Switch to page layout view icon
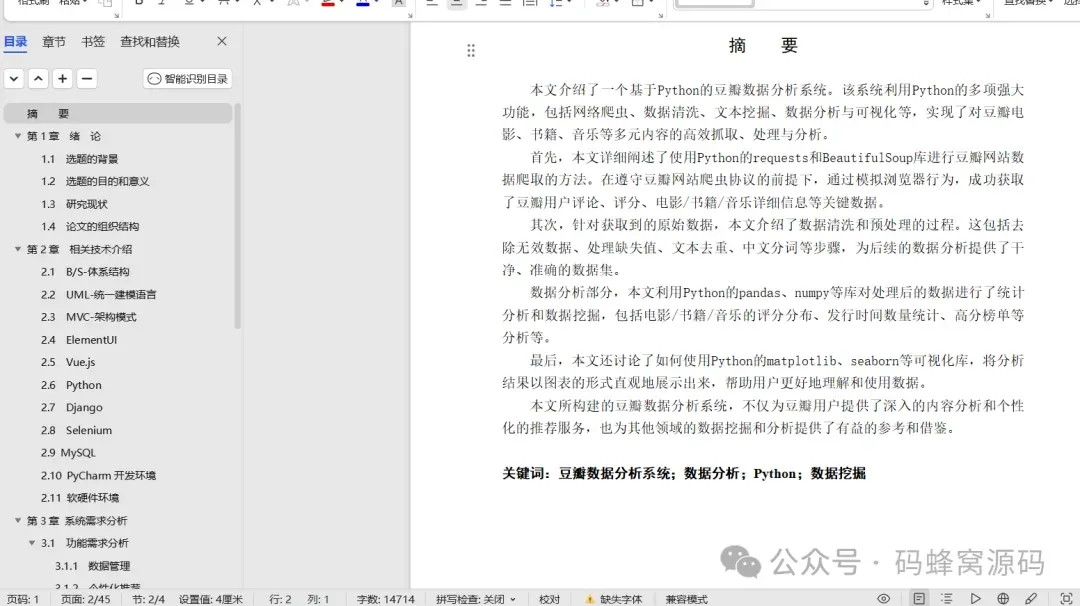Viewport: 1080px width, 606px height. coord(919,598)
